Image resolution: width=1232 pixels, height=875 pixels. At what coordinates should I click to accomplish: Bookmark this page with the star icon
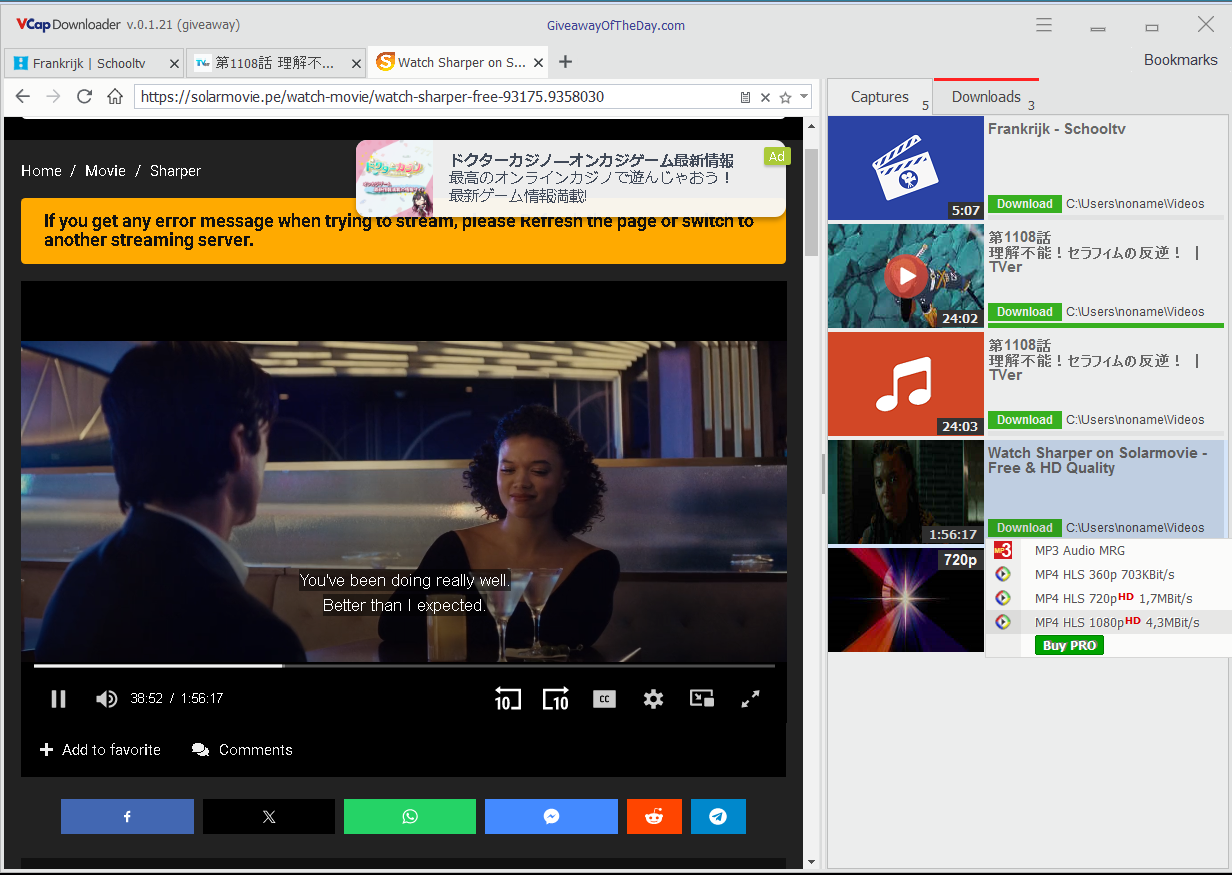(x=785, y=97)
